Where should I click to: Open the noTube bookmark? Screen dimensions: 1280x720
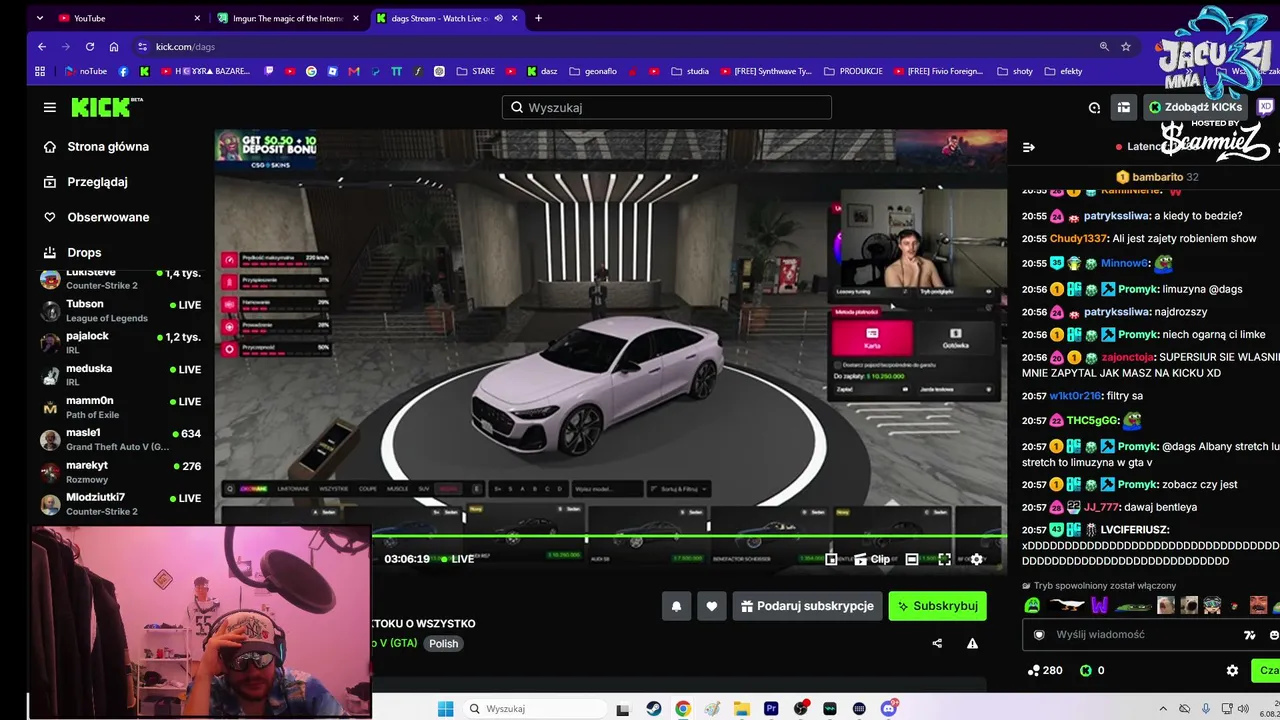pyautogui.click(x=85, y=71)
